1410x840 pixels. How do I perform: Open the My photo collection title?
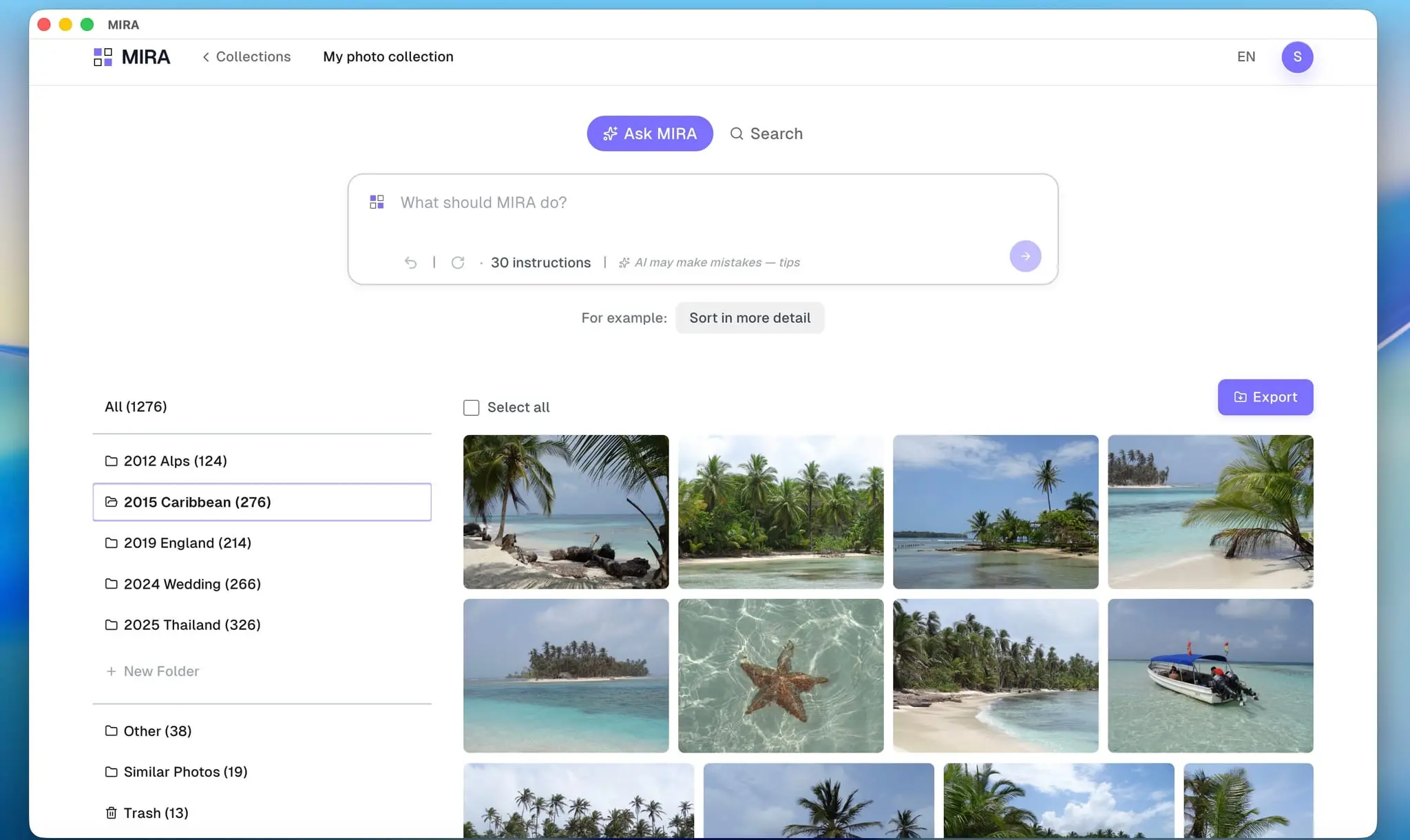tap(388, 56)
